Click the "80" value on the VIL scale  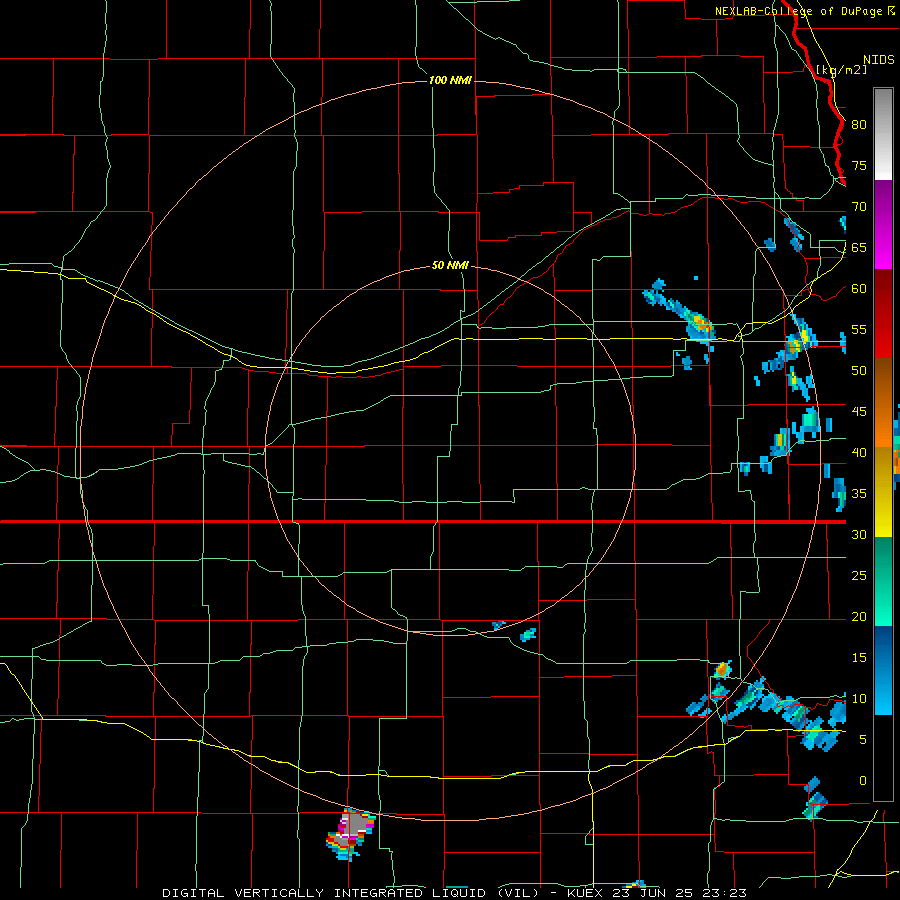(859, 125)
